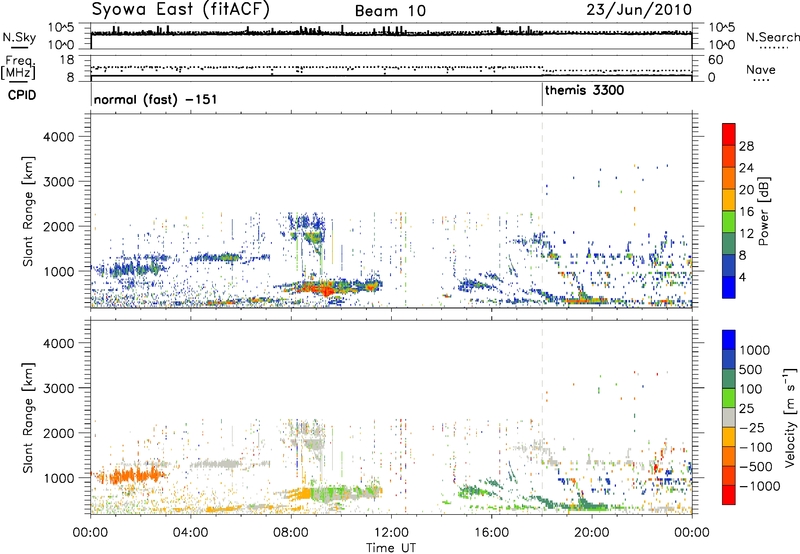Screen dimensions: 800x554
Task: Select the "1000" range tick in the velocity panel
Action: coord(58,478)
